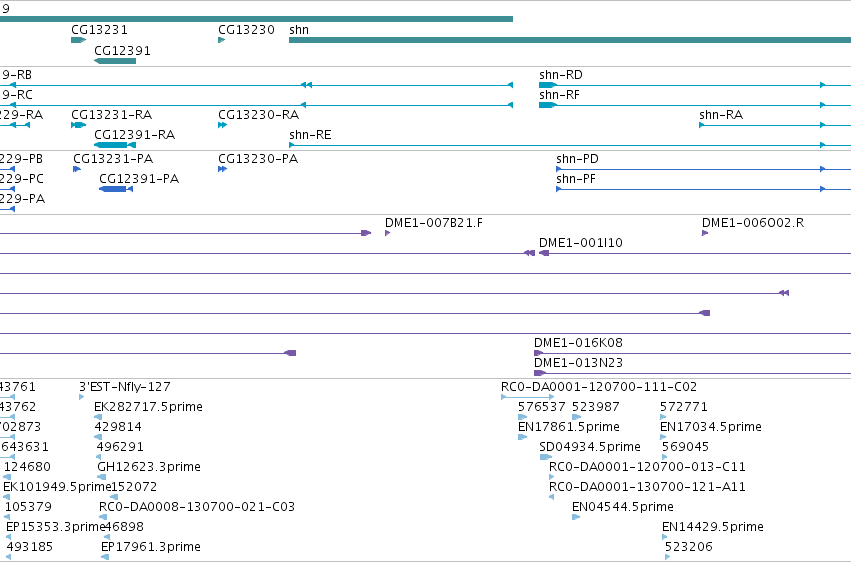Viewport: 851px width, 562px height.
Task: Click the DME1-006O02.R arrow glyph
Action: point(705,233)
